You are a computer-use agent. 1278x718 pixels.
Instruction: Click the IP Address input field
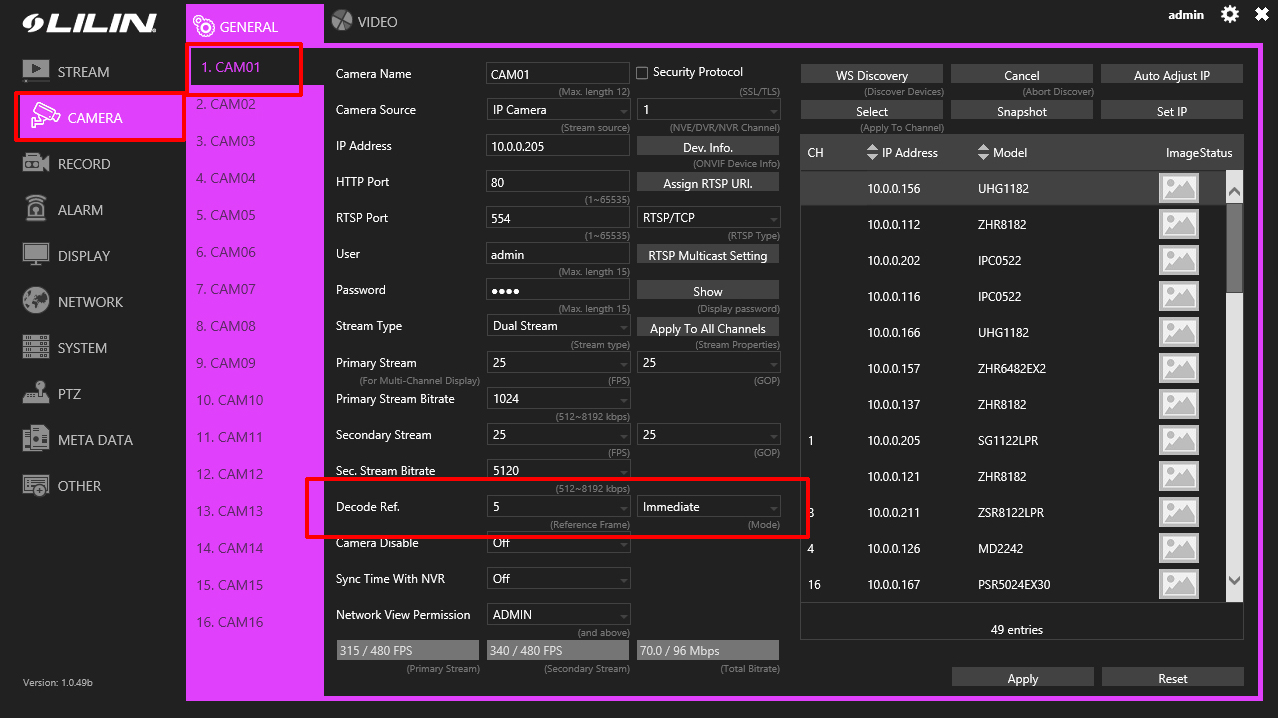click(x=558, y=146)
